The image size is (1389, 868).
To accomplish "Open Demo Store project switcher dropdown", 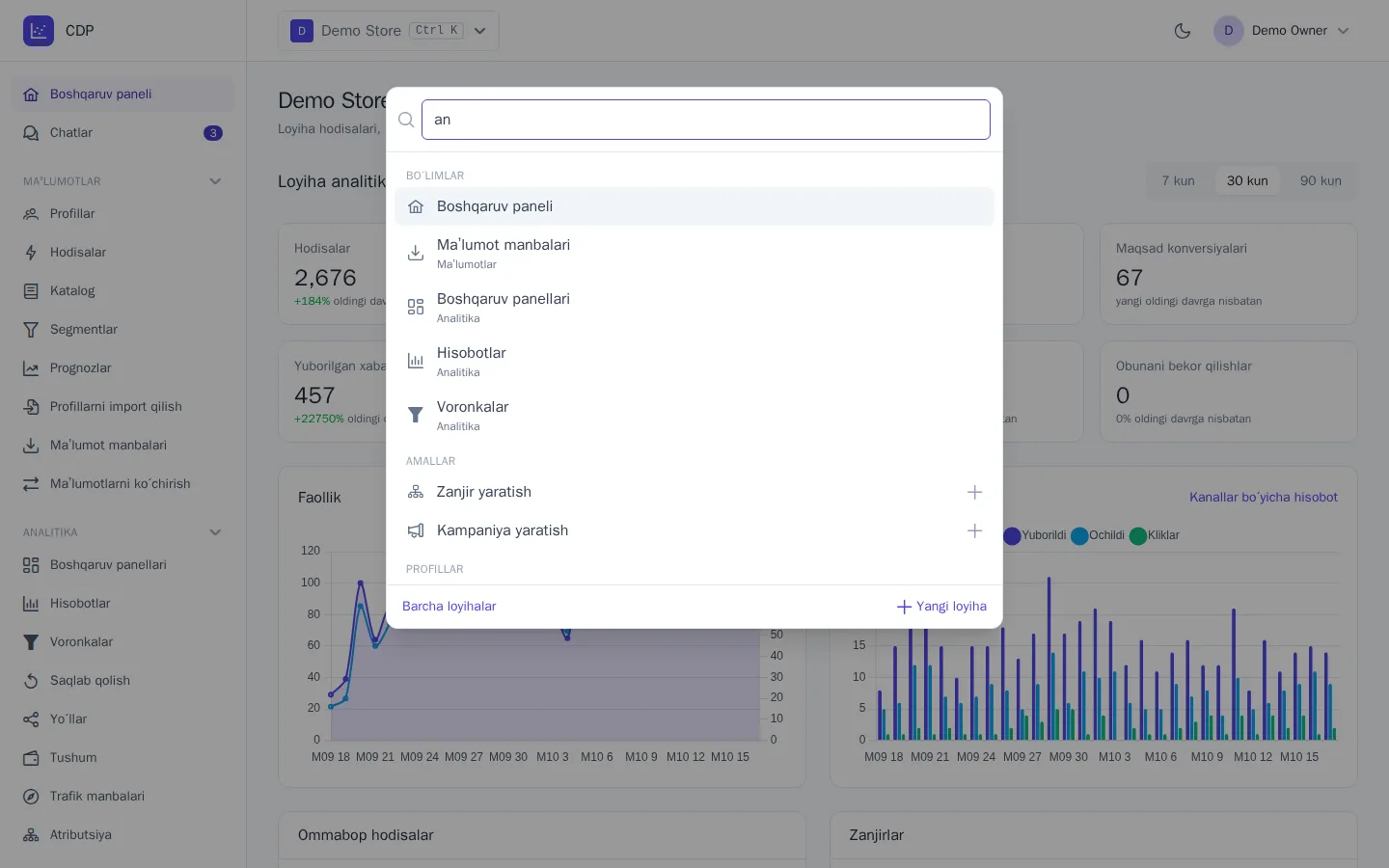I will (389, 31).
